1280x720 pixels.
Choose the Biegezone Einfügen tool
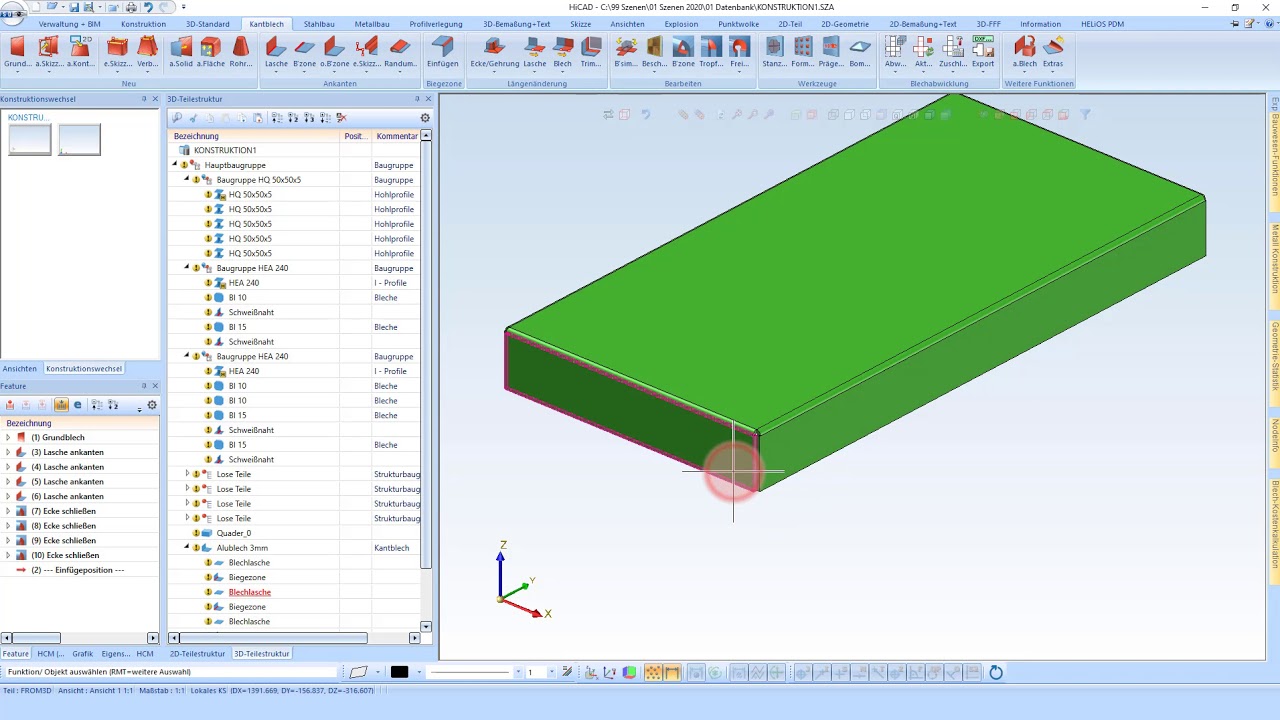442,52
